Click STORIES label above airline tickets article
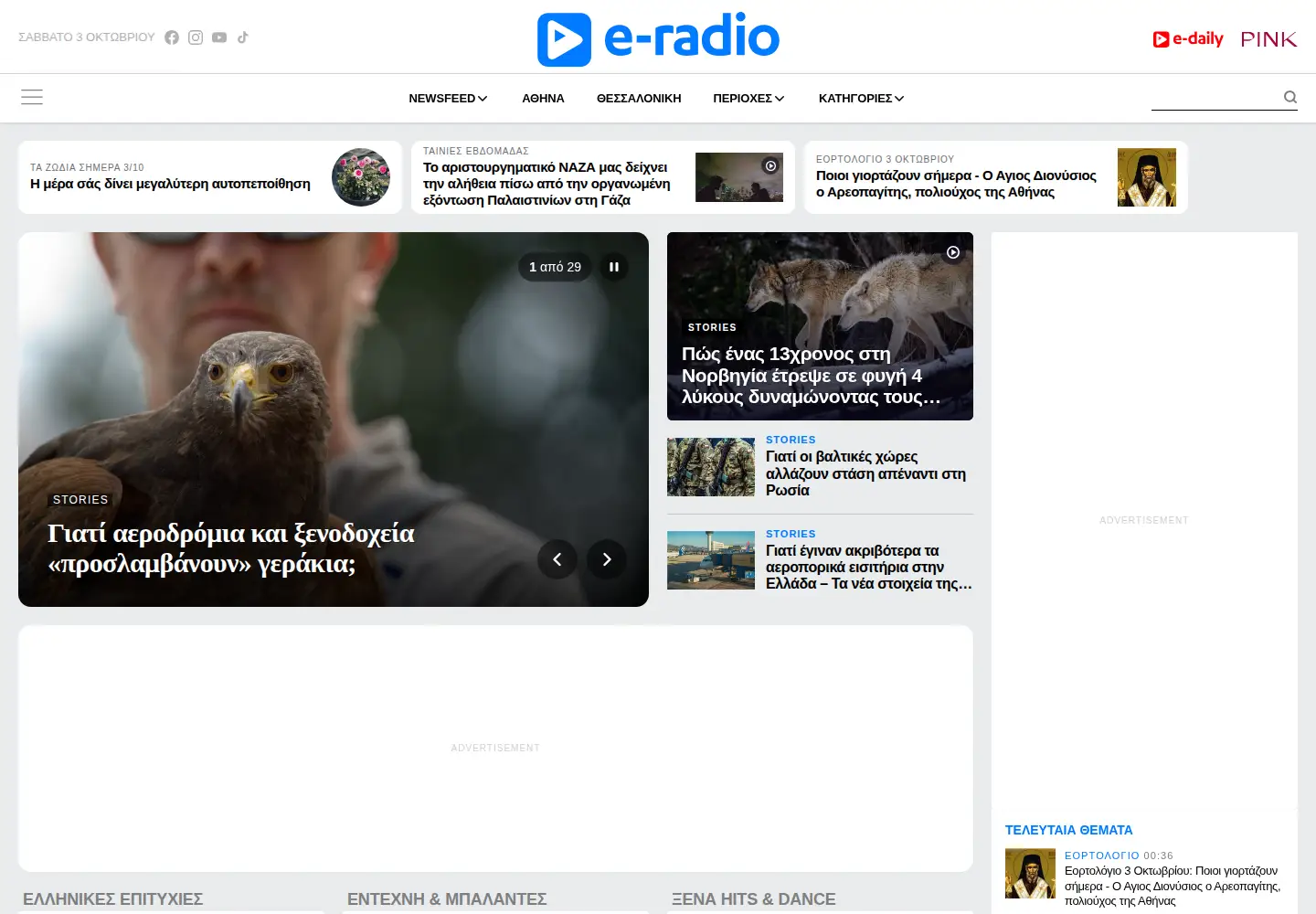This screenshot has height=914, width=1316. tap(791, 534)
